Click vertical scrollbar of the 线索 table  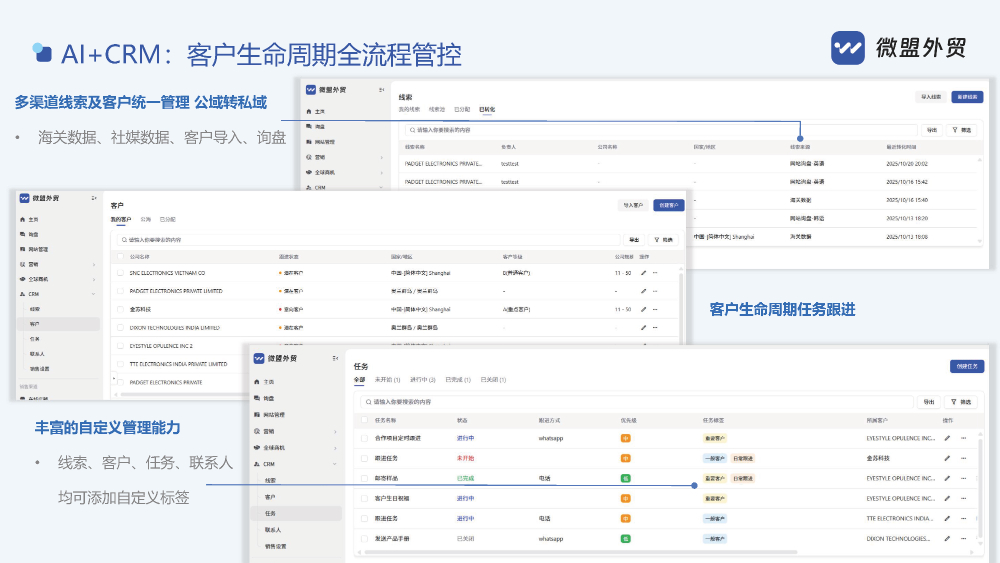980,200
